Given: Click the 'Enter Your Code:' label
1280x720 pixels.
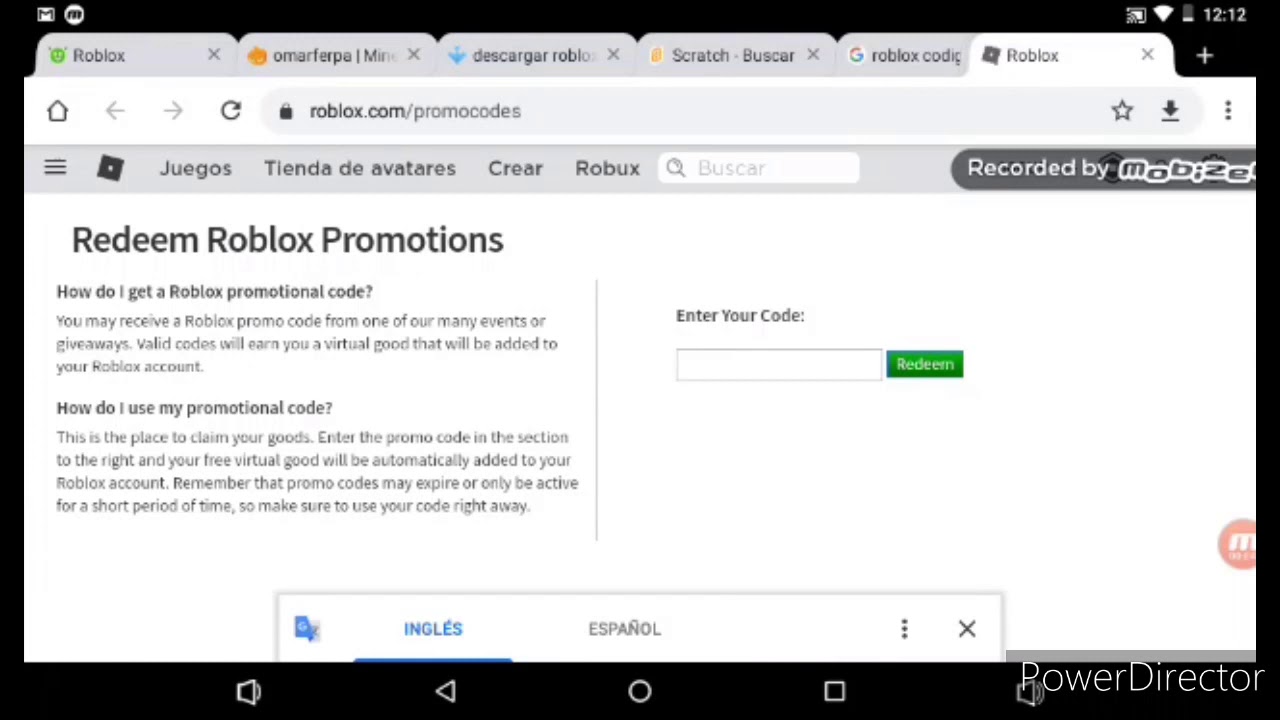Looking at the screenshot, I should point(740,315).
